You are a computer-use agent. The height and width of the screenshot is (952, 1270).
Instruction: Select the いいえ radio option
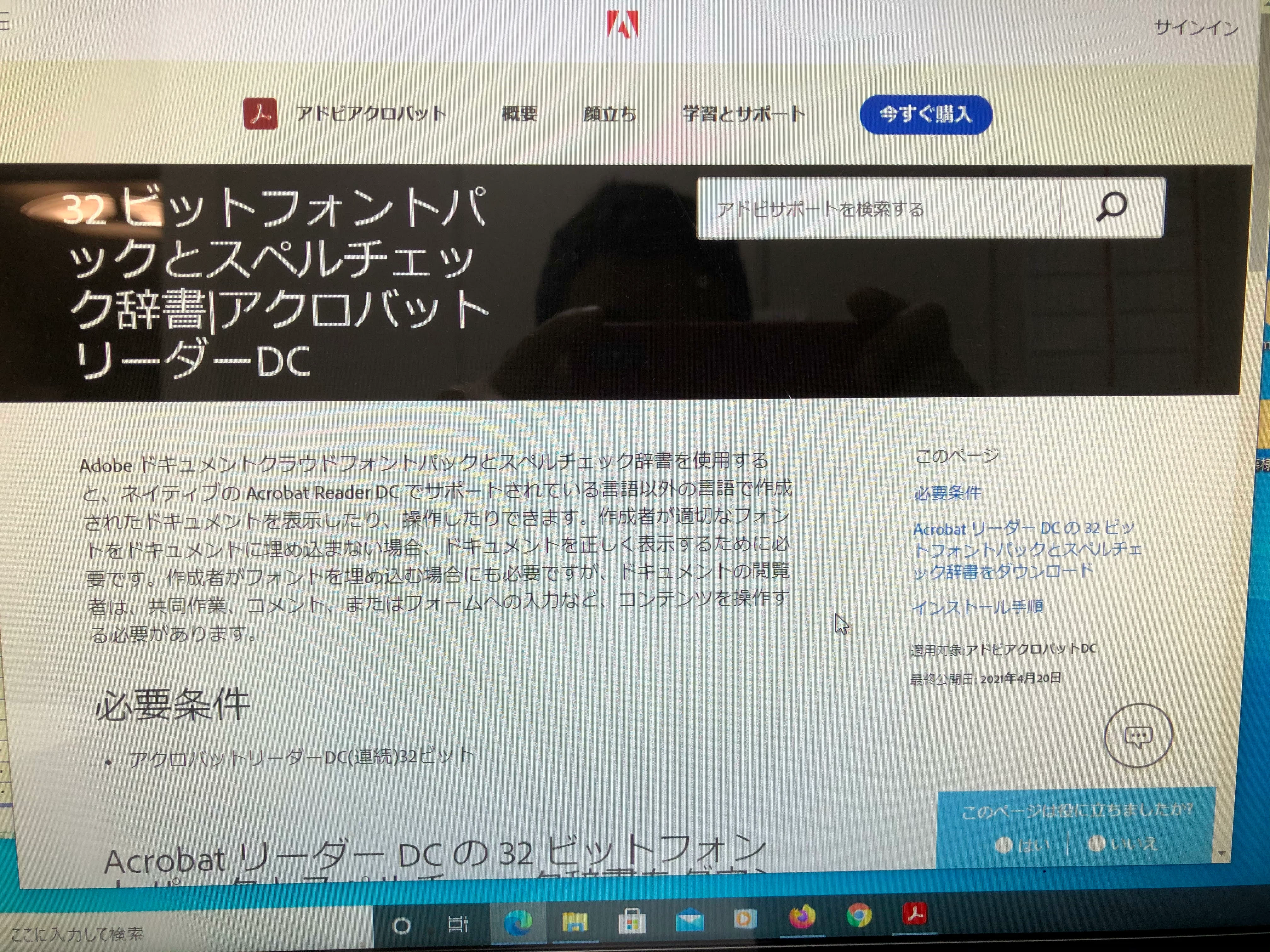coord(1097,843)
